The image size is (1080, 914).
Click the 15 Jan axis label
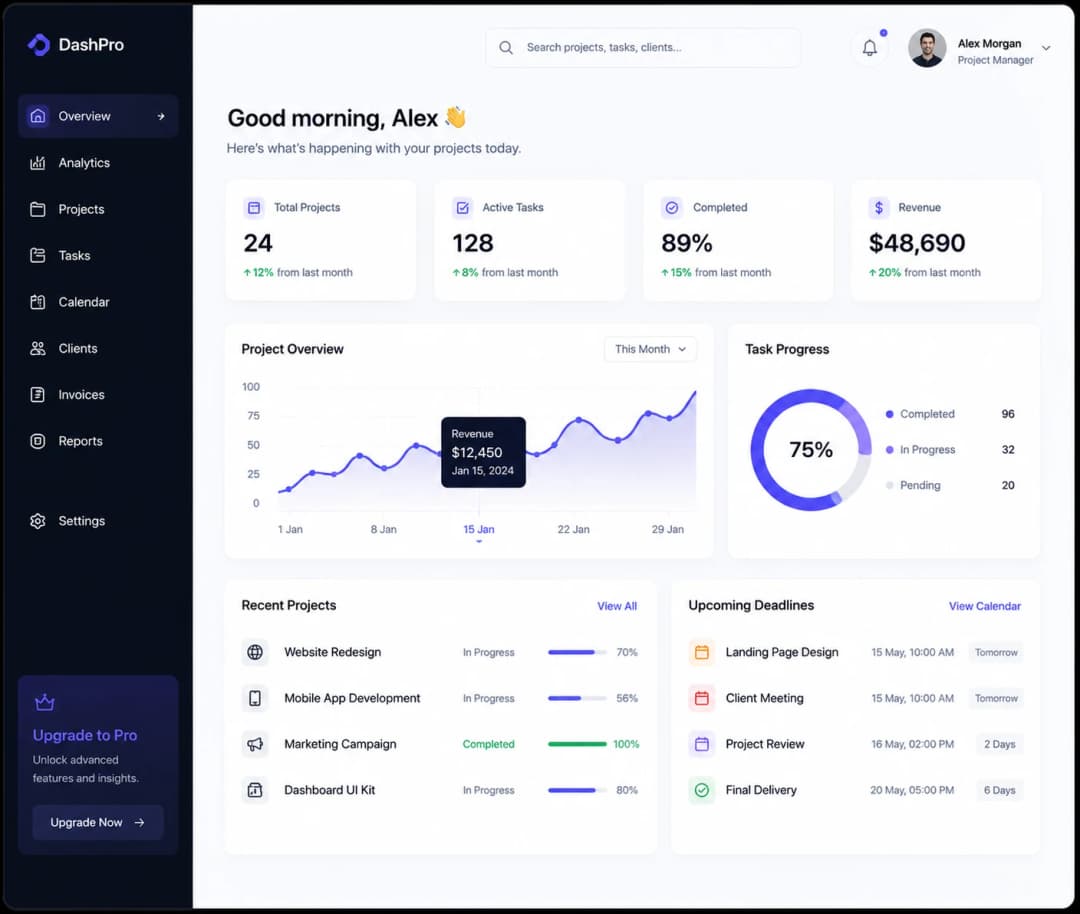point(479,530)
